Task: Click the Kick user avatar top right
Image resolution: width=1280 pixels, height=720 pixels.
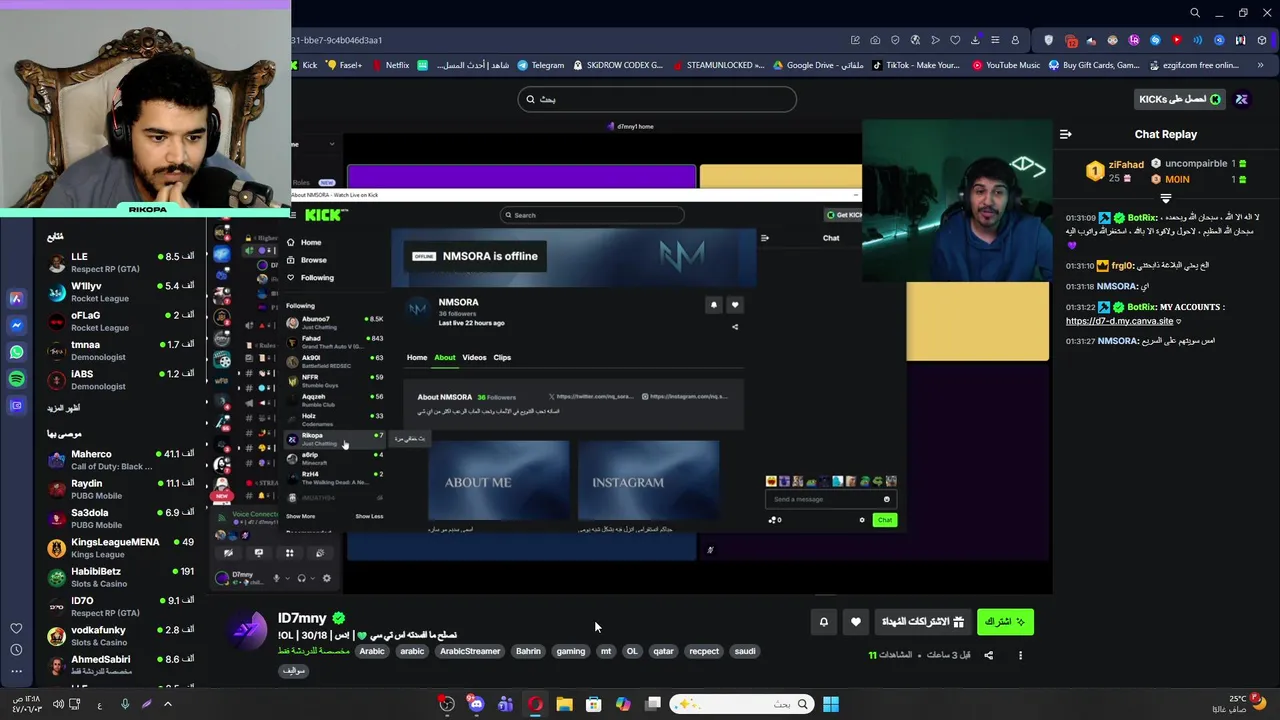Action: [x=1242, y=99]
